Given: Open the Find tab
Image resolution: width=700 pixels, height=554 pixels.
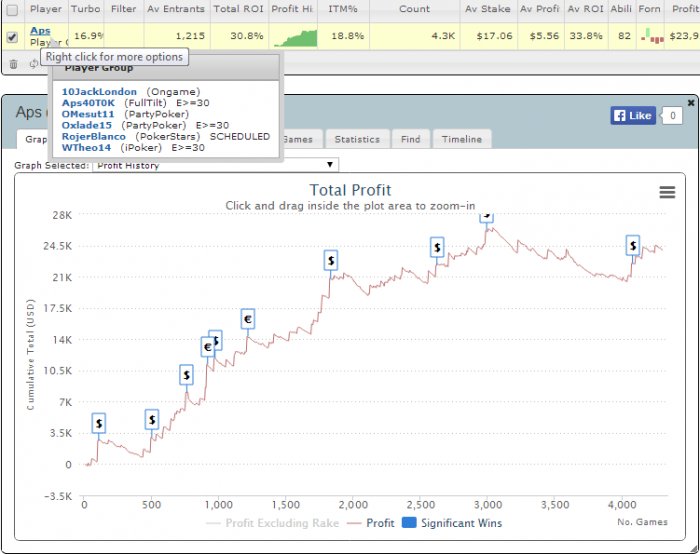Looking at the screenshot, I should (410, 140).
